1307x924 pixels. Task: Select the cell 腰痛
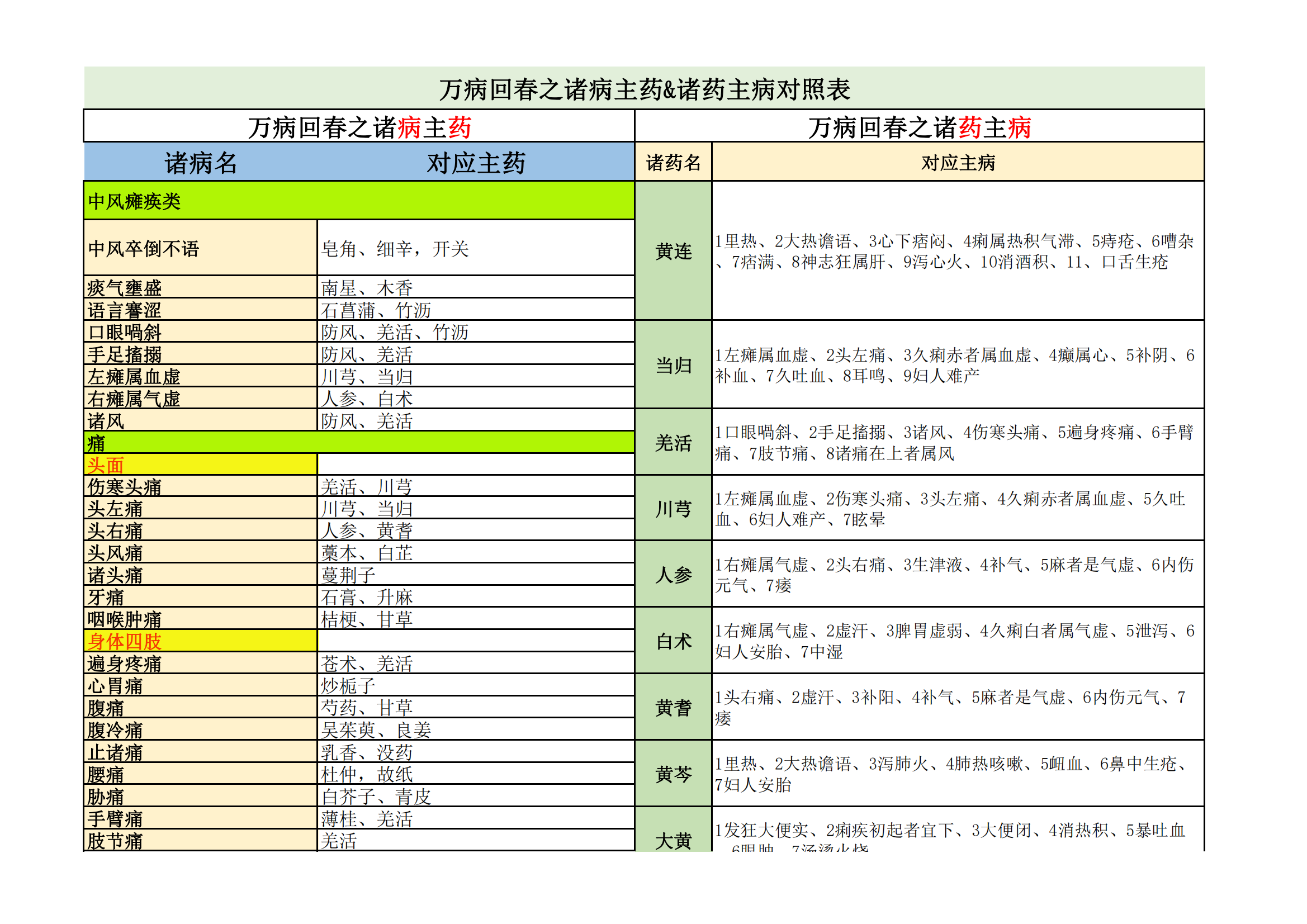click(200, 774)
